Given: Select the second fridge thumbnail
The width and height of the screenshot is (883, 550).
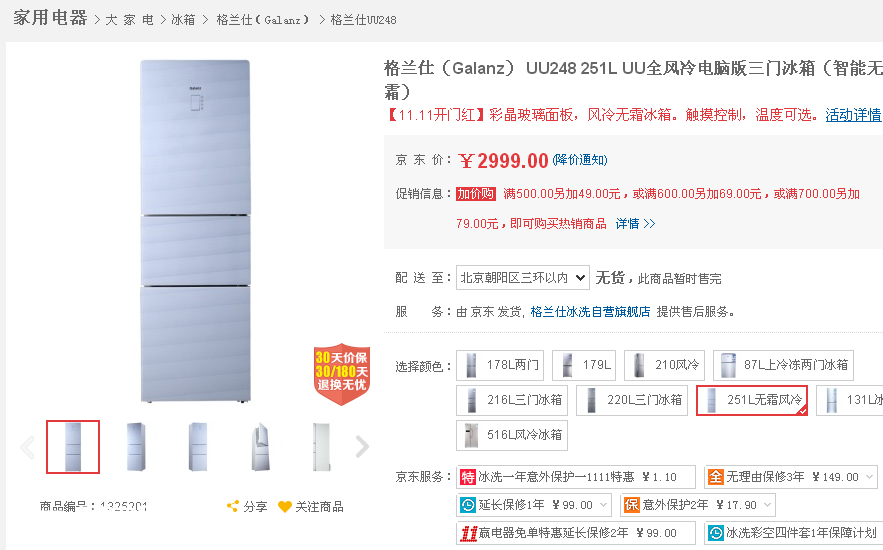Looking at the screenshot, I should (136, 447).
